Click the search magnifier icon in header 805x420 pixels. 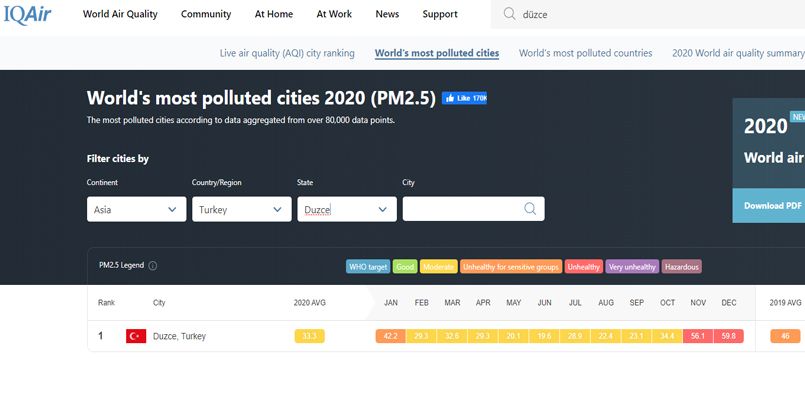pos(509,14)
